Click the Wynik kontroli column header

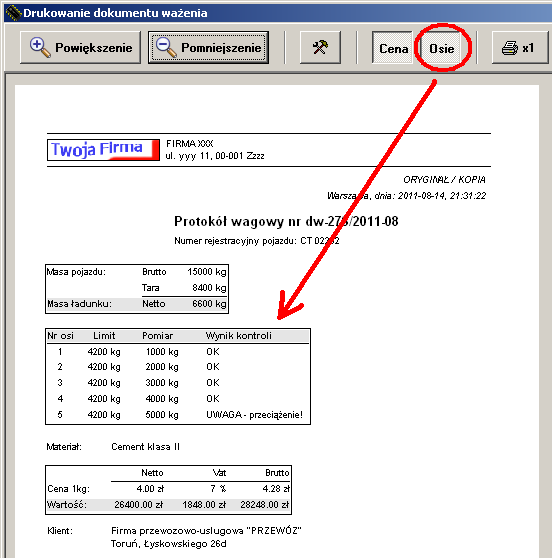tap(238, 336)
